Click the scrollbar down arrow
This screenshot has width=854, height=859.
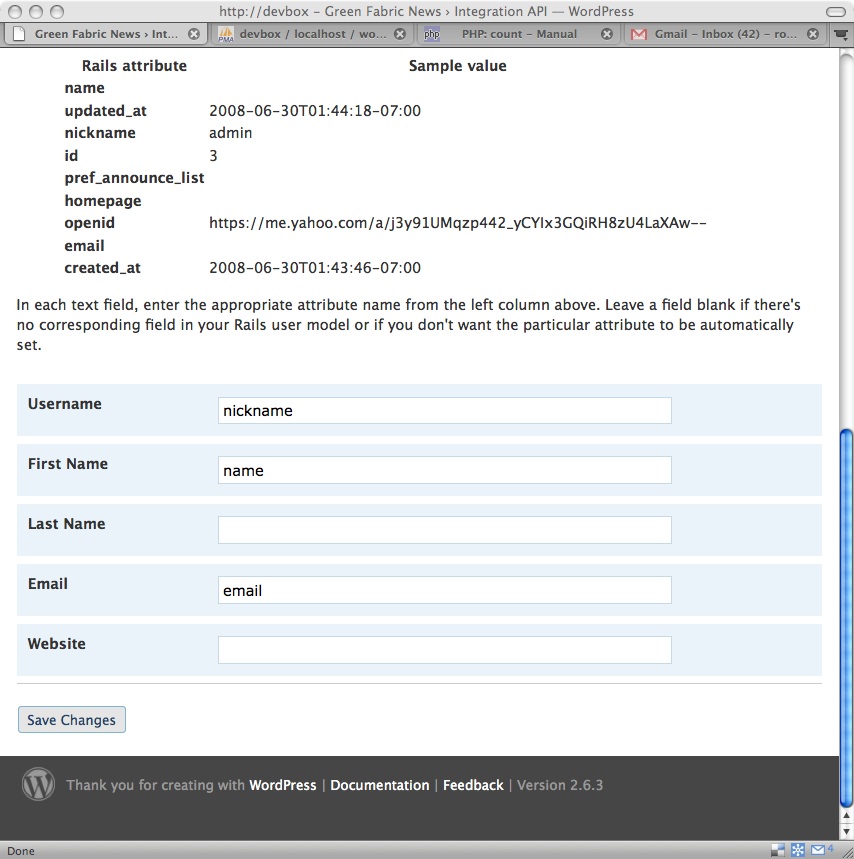[846, 833]
